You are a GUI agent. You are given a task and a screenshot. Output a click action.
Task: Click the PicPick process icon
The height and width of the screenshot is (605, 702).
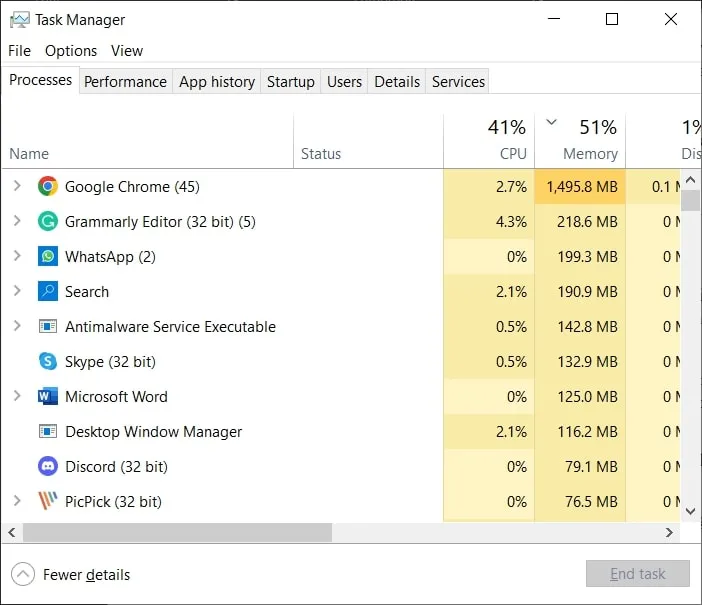point(48,502)
